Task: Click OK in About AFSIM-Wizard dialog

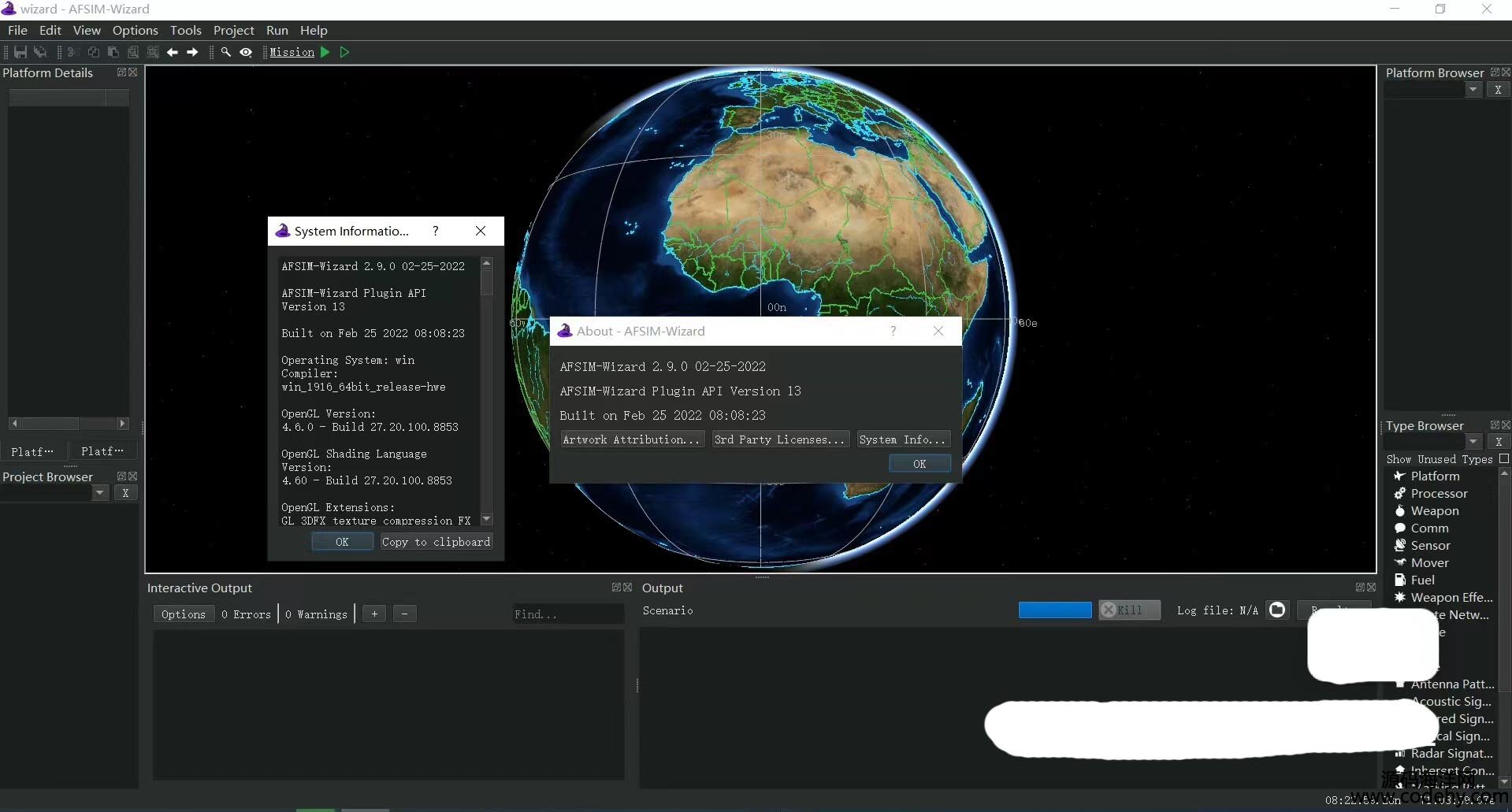Action: (x=919, y=464)
